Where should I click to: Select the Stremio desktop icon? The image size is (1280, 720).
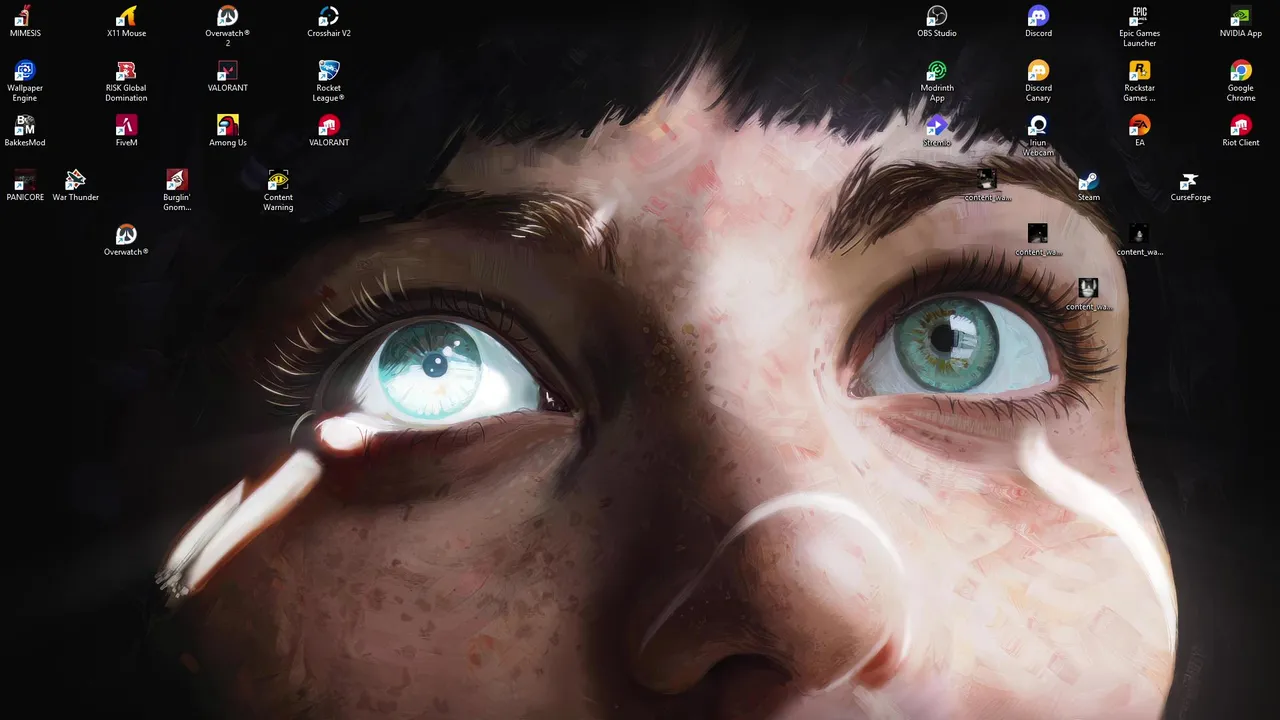click(x=937, y=131)
